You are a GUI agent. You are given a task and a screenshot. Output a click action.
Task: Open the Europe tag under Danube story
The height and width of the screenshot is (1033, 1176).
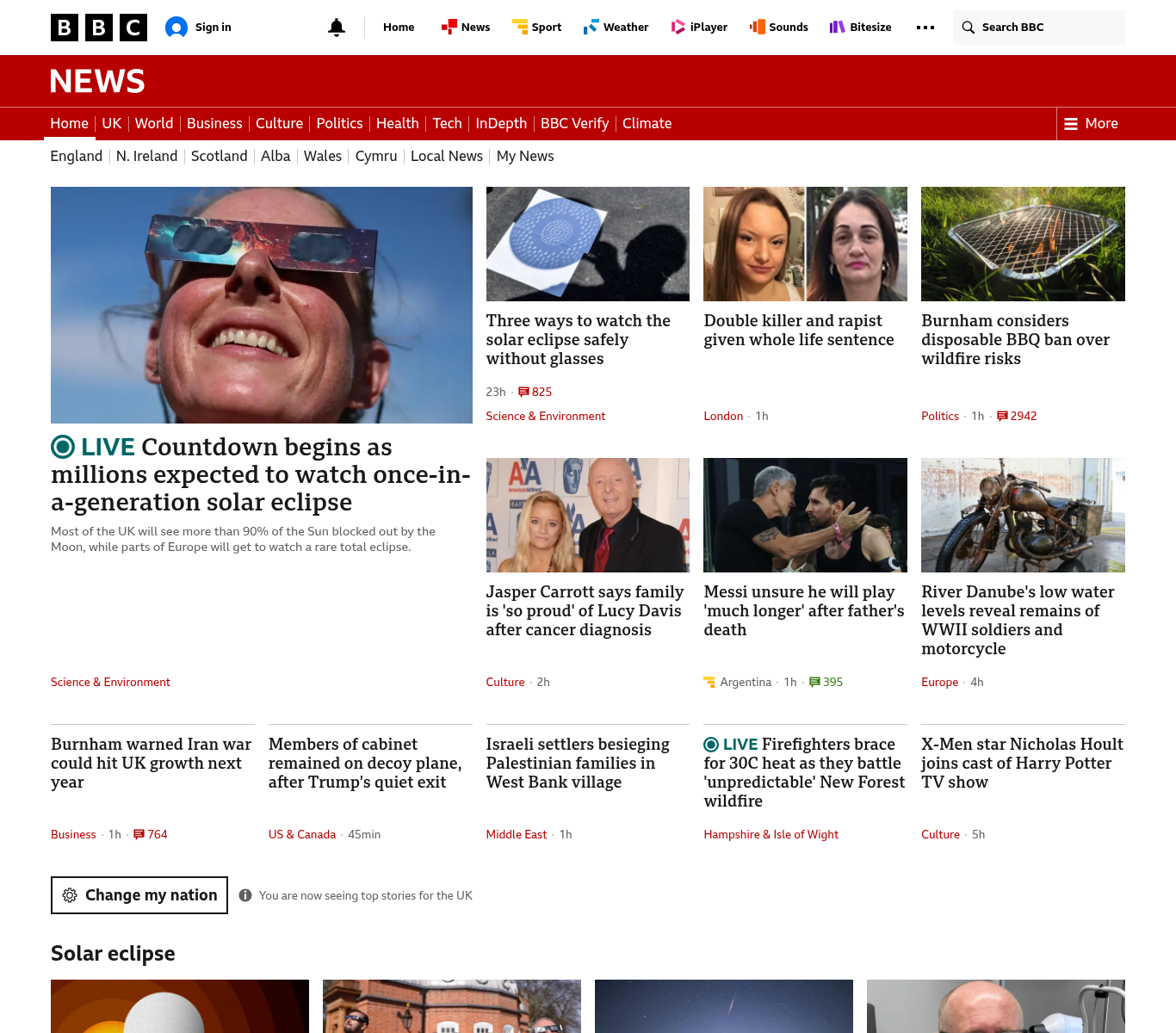(939, 682)
